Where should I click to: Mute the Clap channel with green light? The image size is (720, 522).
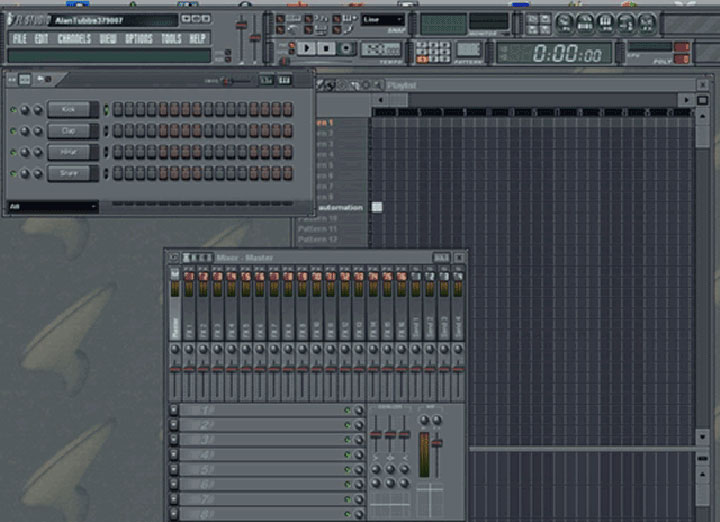pos(13,131)
